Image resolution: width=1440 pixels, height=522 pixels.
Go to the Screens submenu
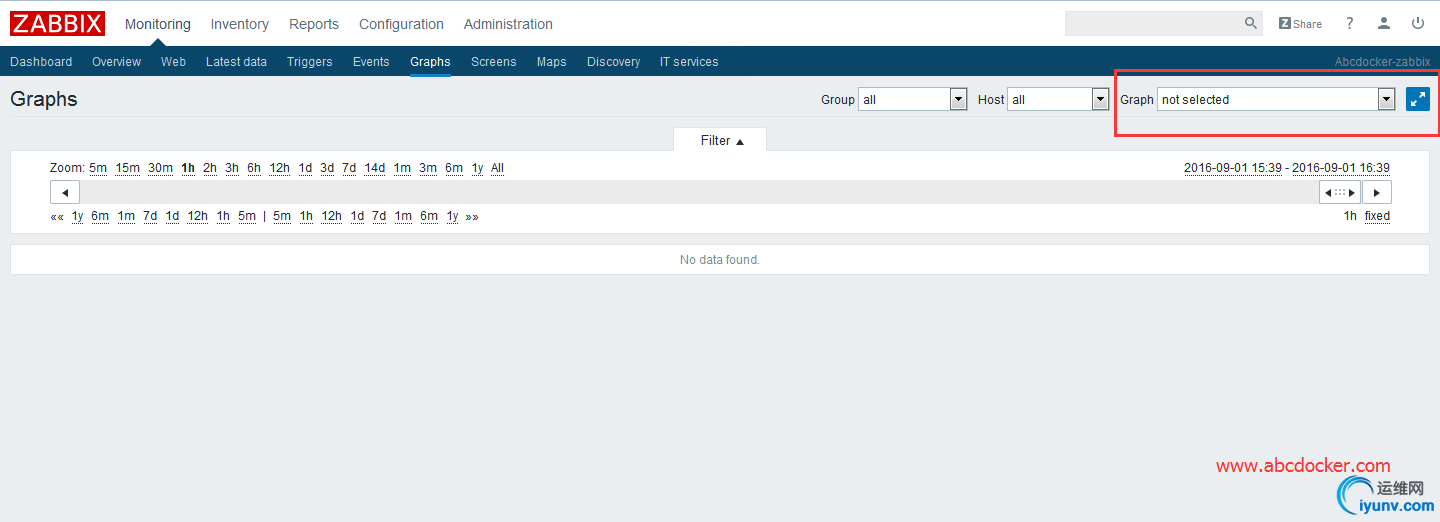tap(494, 62)
